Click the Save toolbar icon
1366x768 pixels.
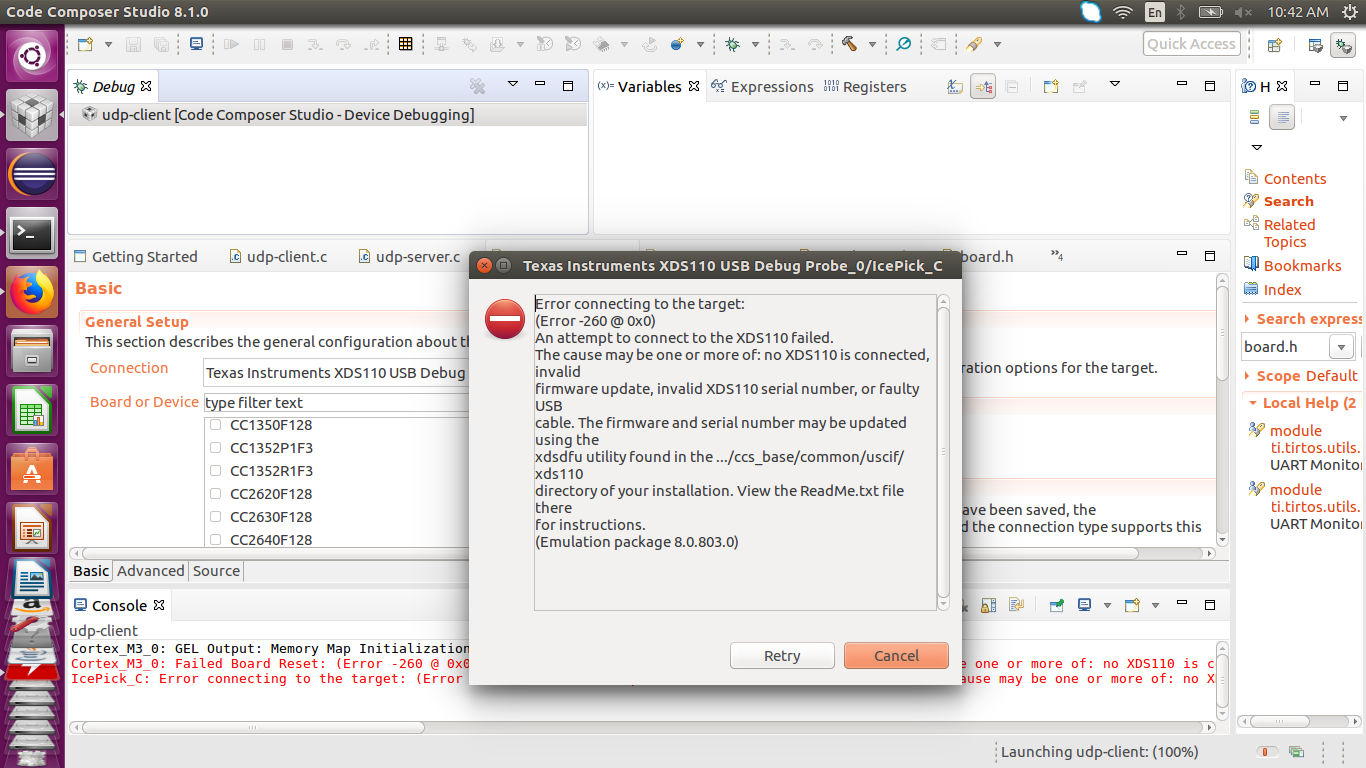[133, 44]
